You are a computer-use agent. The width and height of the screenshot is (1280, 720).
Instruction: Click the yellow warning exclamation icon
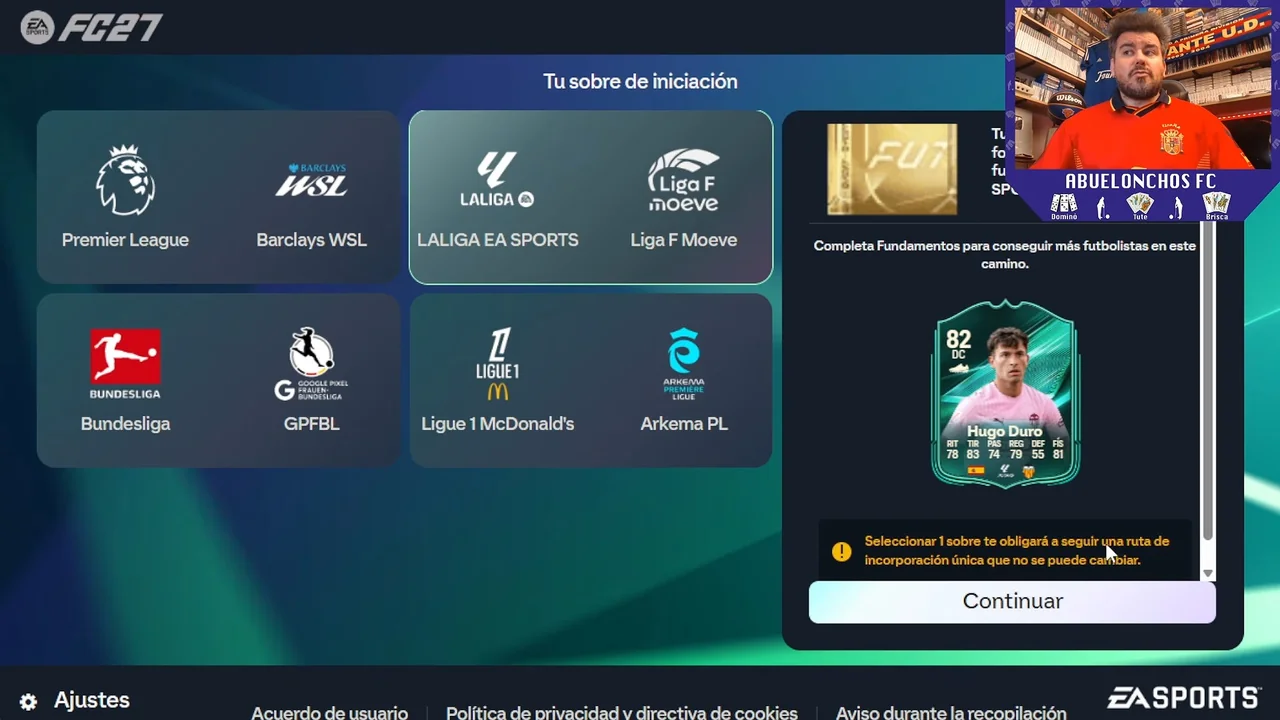click(841, 551)
